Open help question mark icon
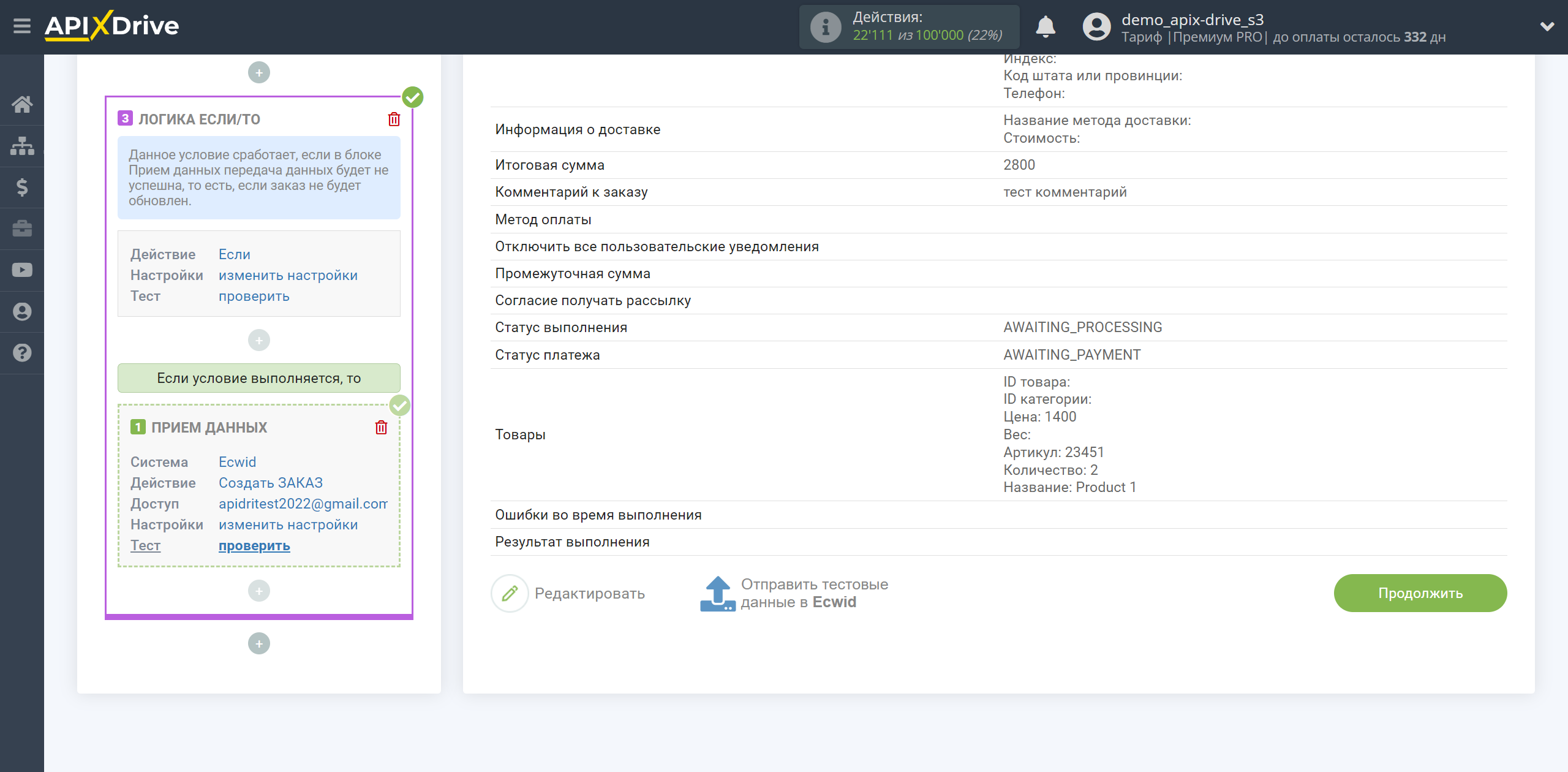The image size is (1568, 772). pyautogui.click(x=22, y=353)
